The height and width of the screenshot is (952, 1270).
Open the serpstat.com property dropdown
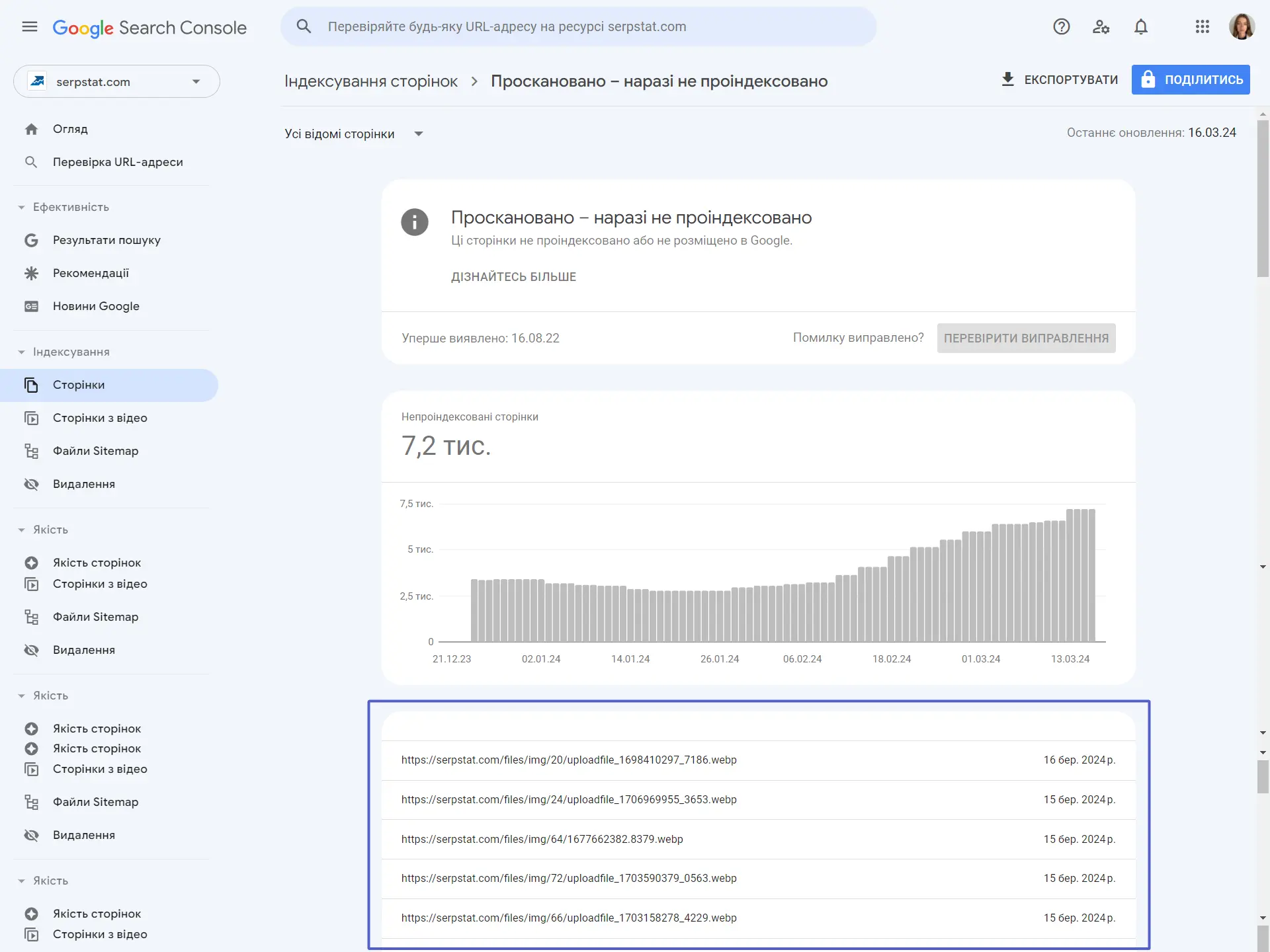coord(116,81)
